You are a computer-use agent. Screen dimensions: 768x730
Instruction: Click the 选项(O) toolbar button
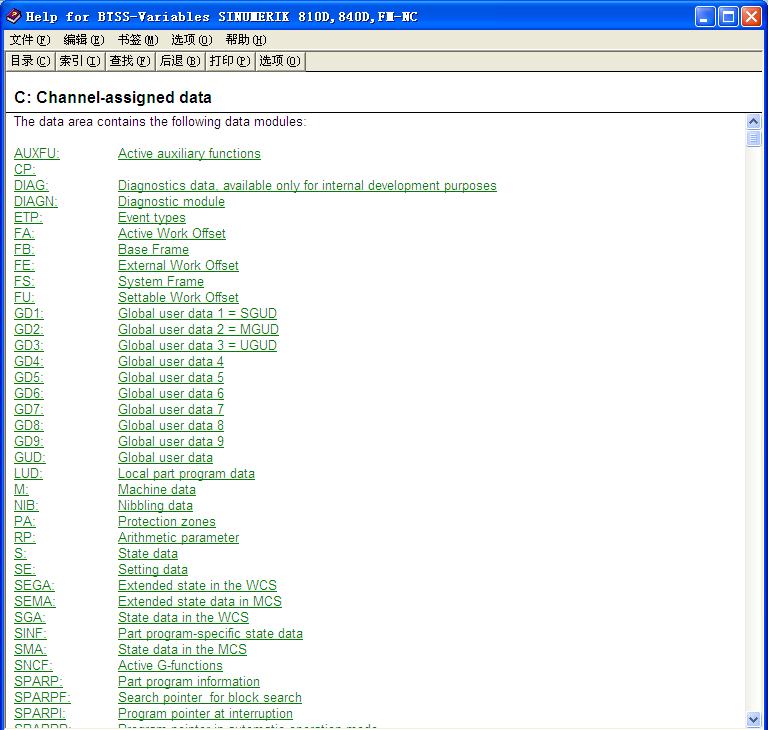tap(280, 61)
